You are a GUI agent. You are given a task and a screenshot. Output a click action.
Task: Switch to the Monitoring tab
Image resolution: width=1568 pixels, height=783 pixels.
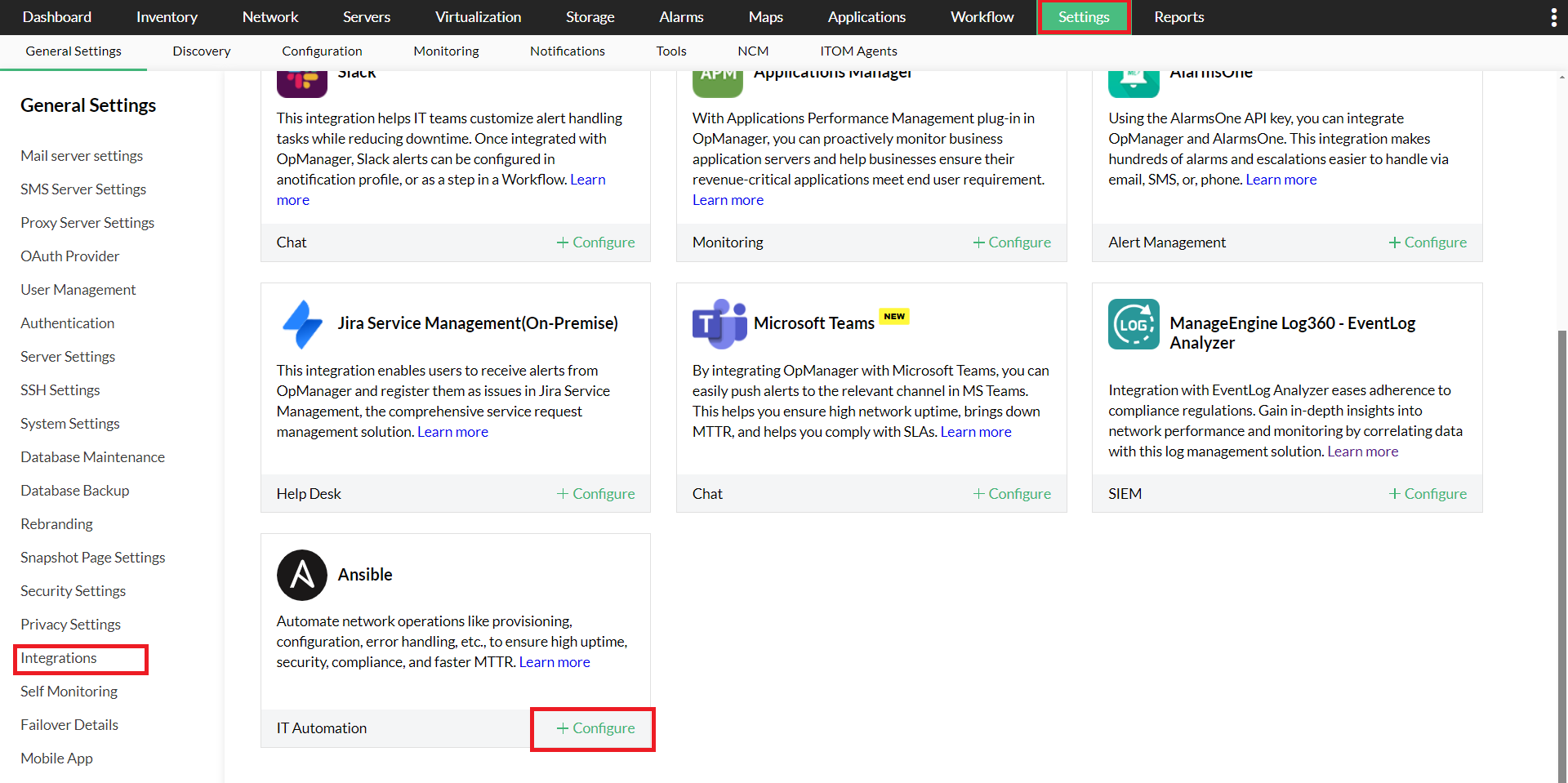click(446, 51)
